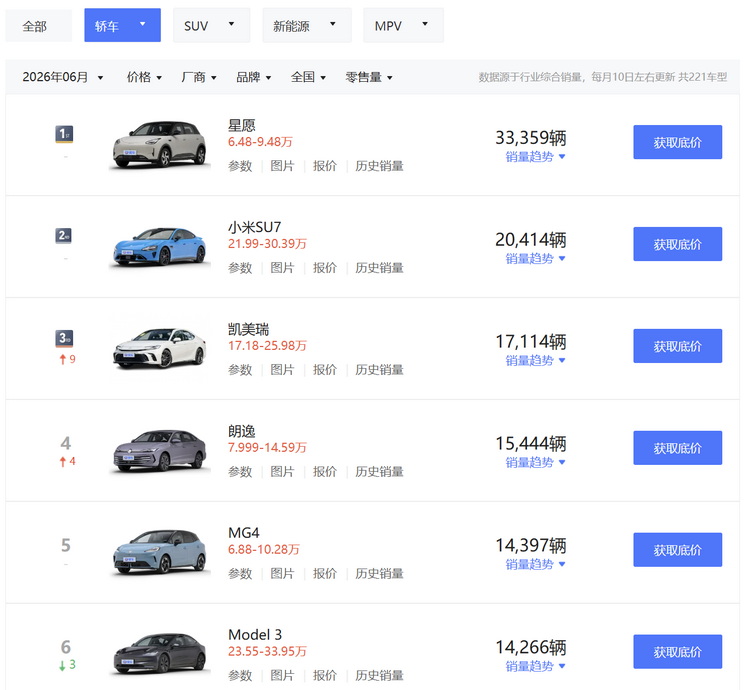Open the 2026年06月 date filter

63,77
